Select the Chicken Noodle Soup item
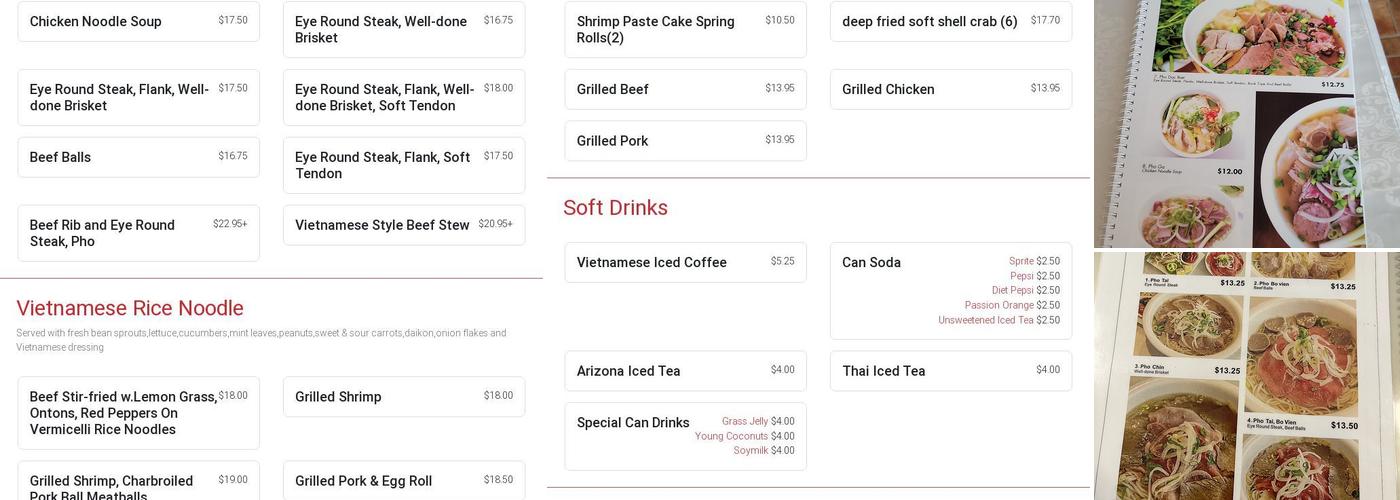Screen dimensions: 1400x500 point(138,22)
